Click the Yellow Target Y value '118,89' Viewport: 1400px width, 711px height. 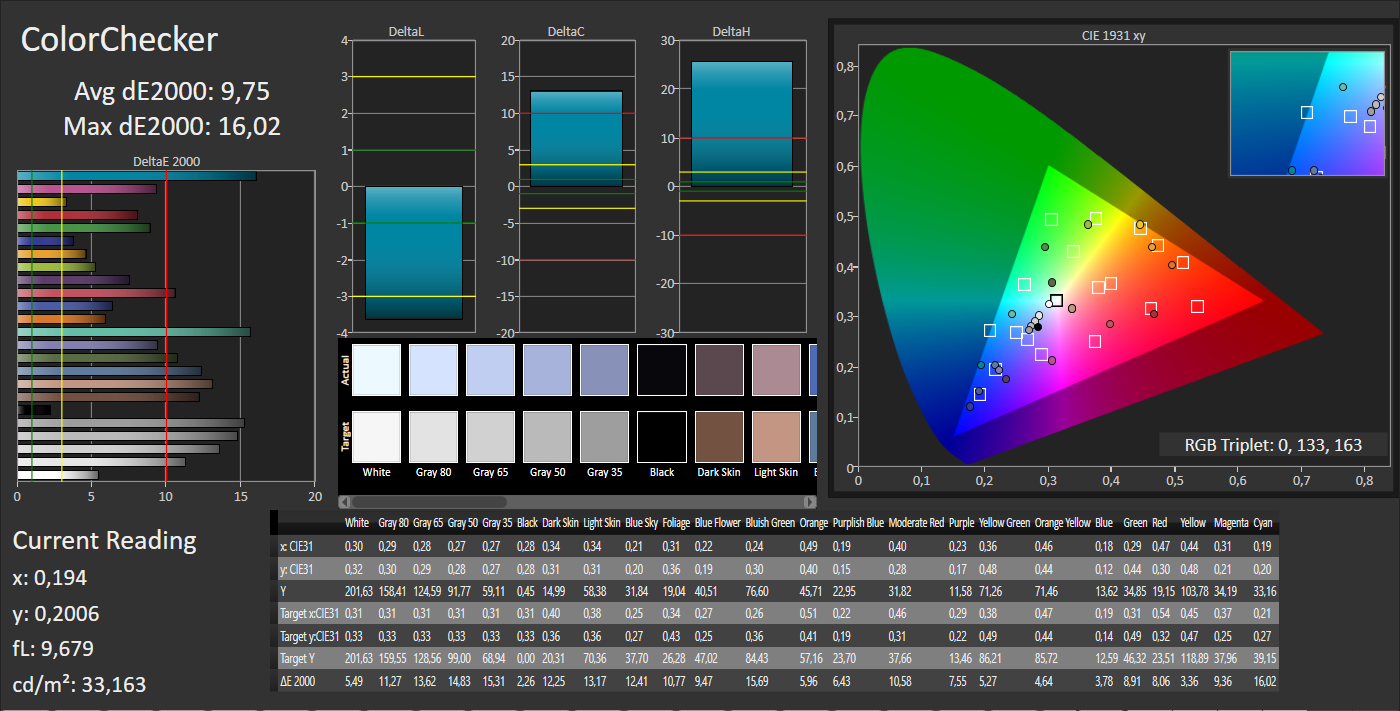pos(1196,659)
